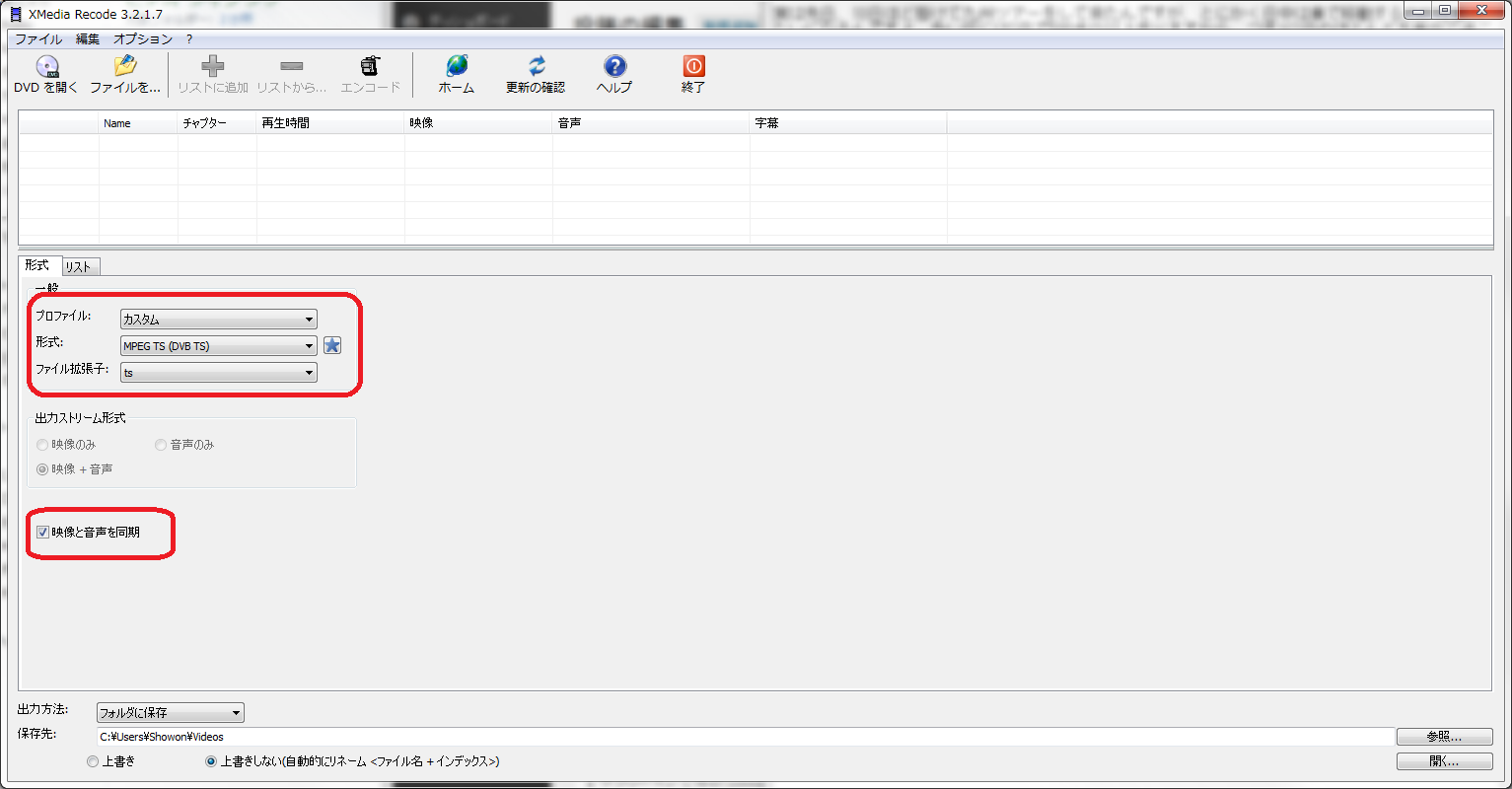Click the 再生時間 column header
Screen dimensions: 1512x789
(x=330, y=123)
